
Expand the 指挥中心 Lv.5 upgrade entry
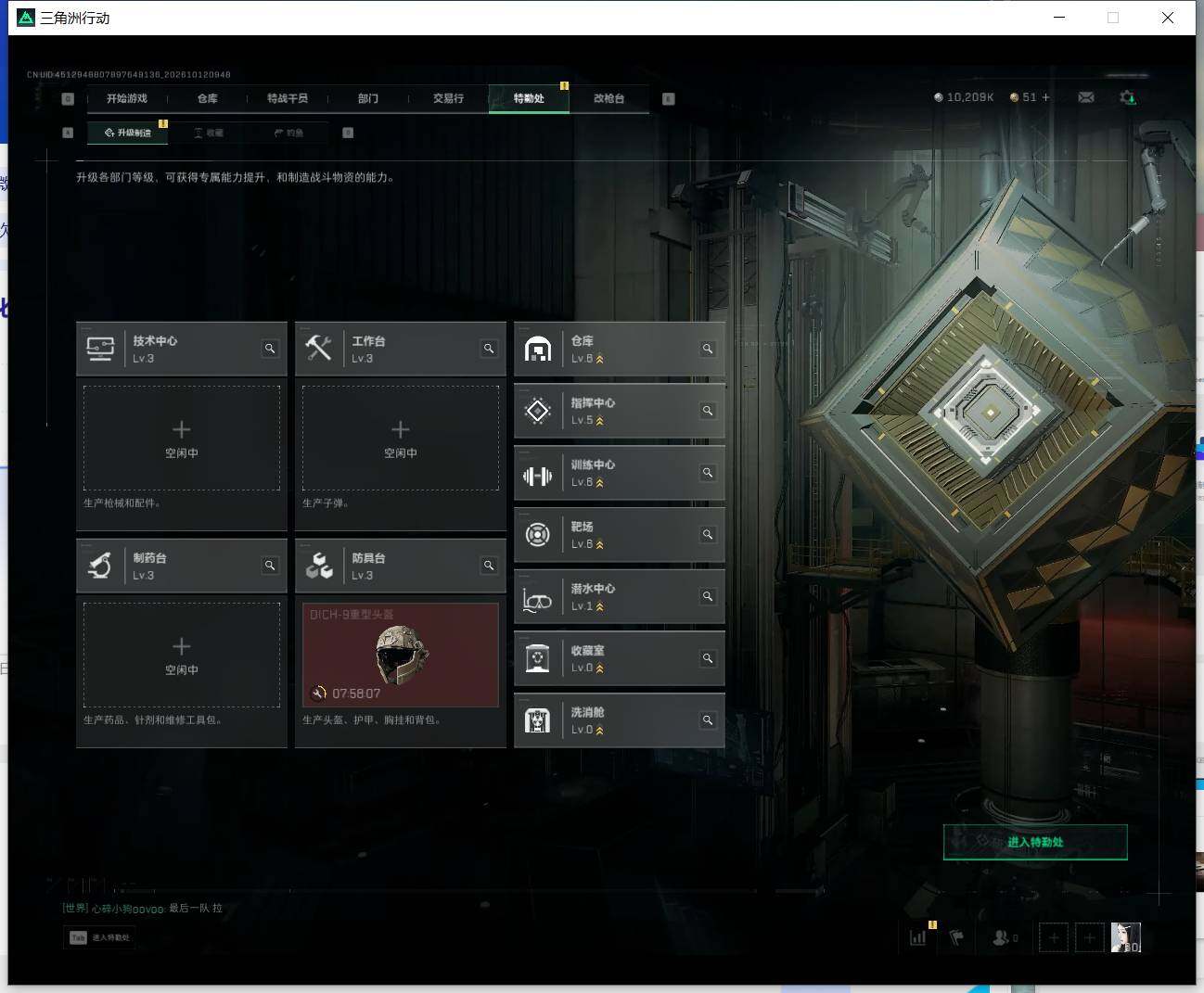(620, 411)
